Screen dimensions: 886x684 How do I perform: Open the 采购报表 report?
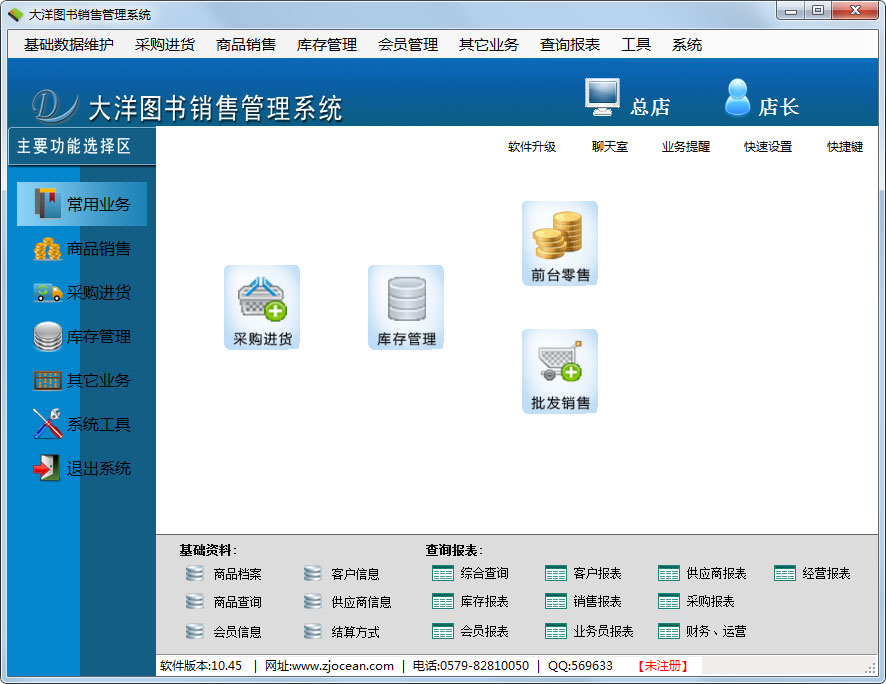point(696,602)
